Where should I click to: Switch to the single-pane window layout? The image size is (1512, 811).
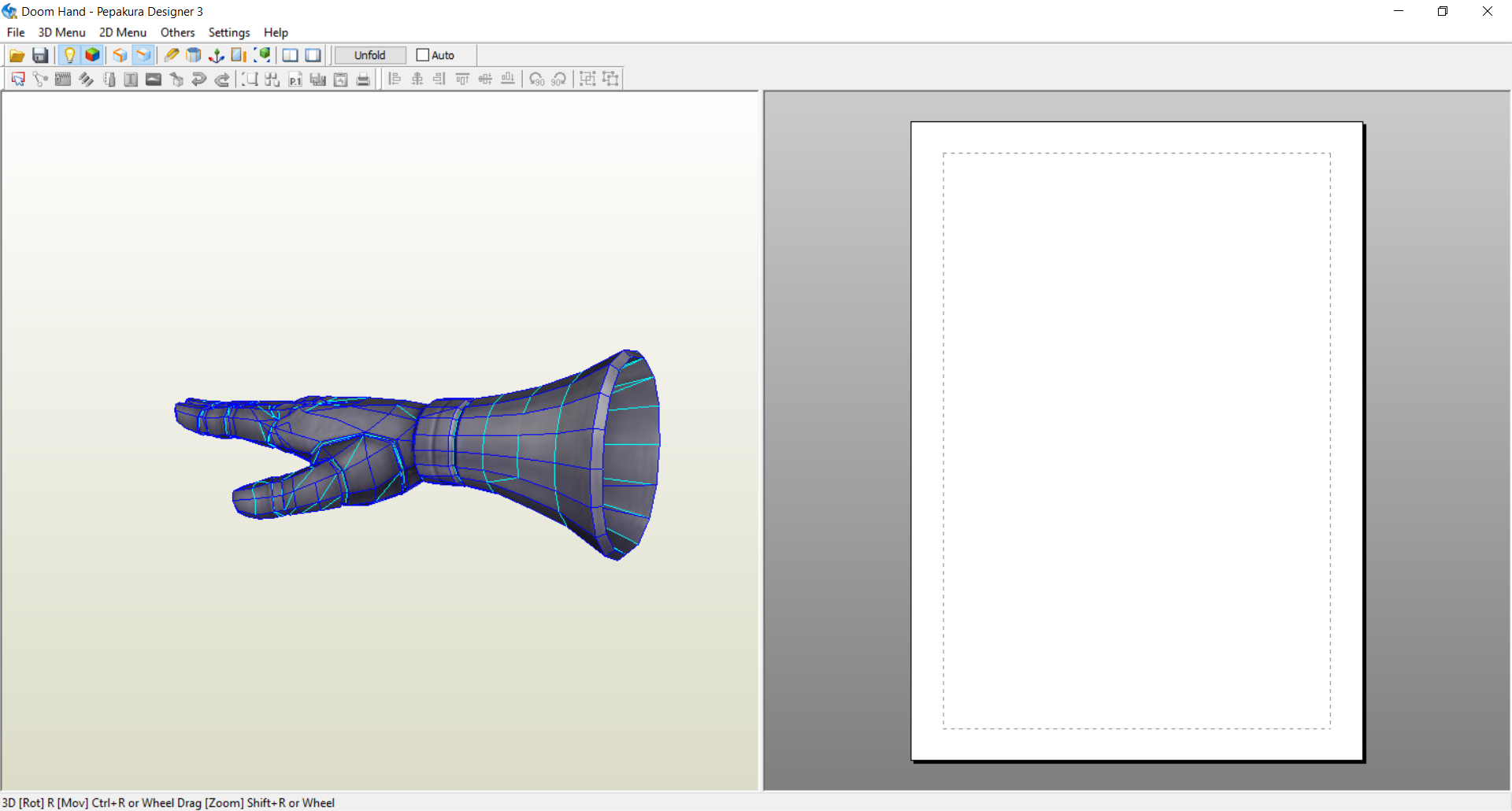[x=313, y=55]
